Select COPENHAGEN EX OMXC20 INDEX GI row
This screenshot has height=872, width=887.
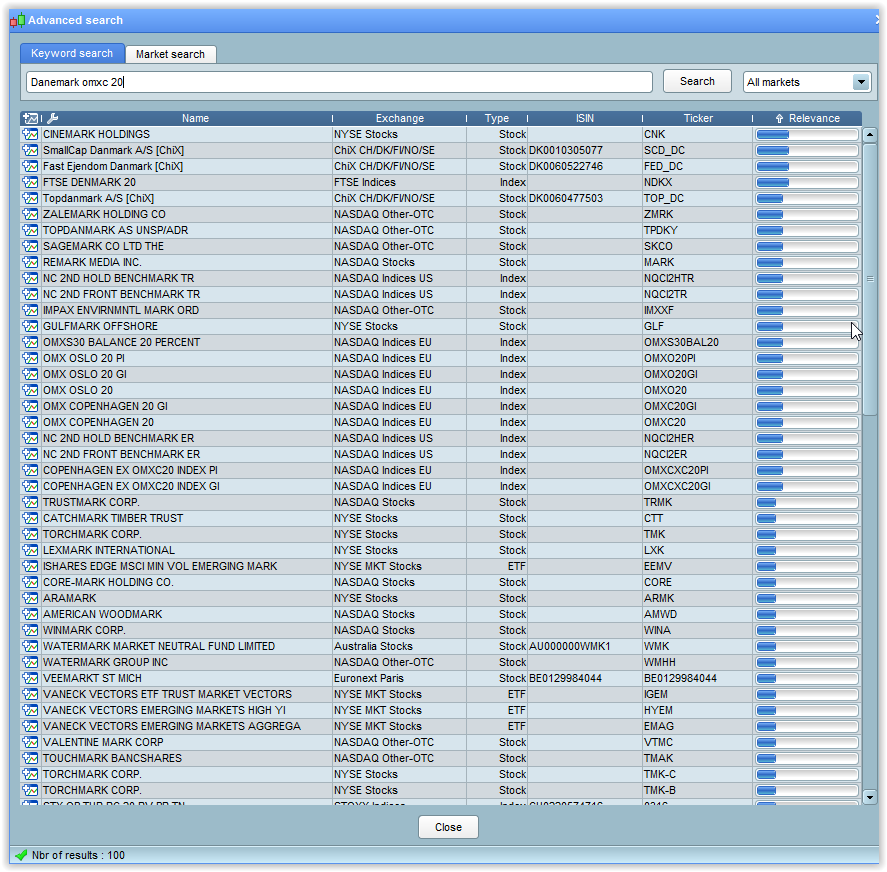(x=441, y=486)
